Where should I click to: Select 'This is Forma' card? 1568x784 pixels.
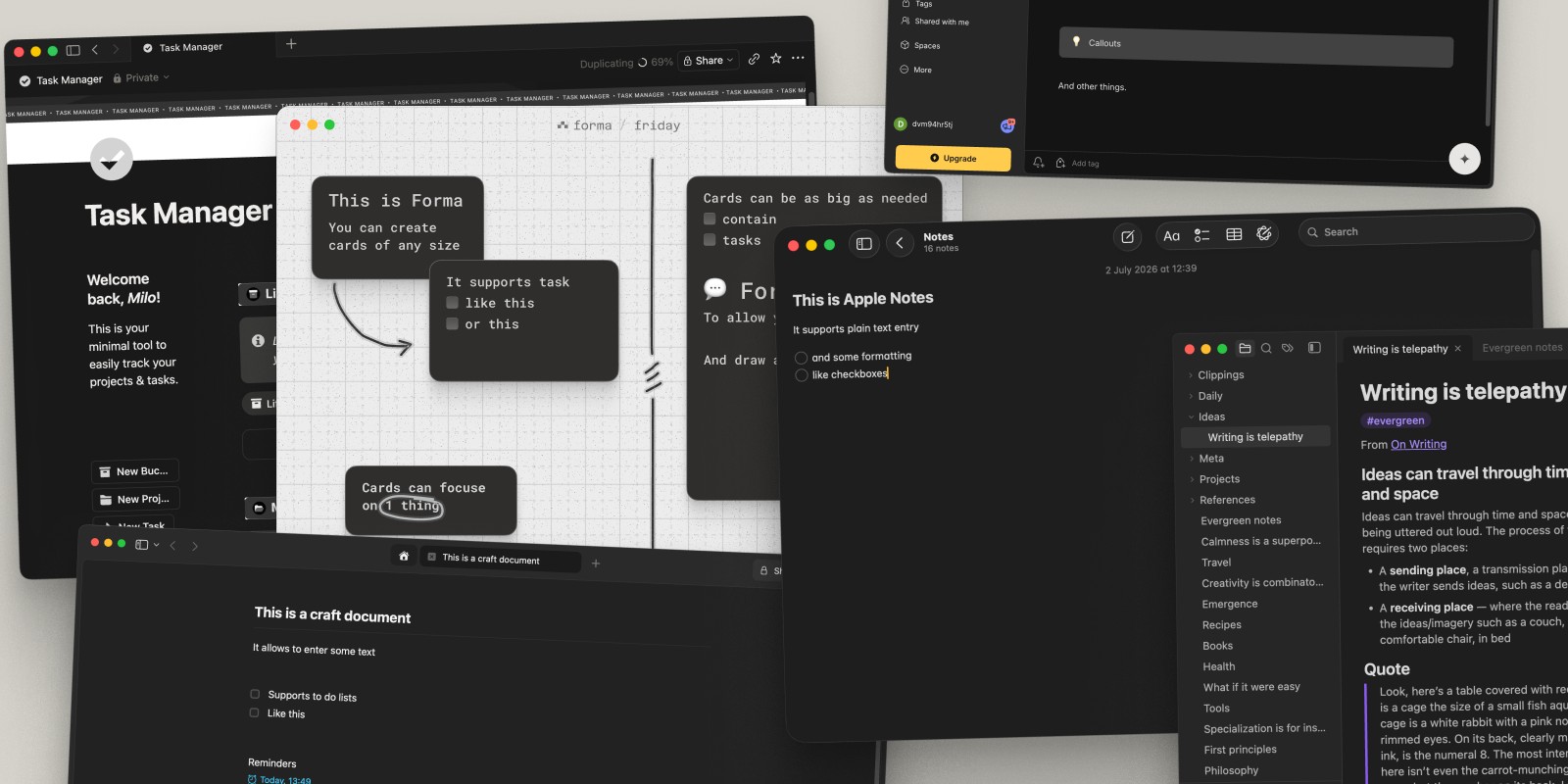[x=398, y=227]
